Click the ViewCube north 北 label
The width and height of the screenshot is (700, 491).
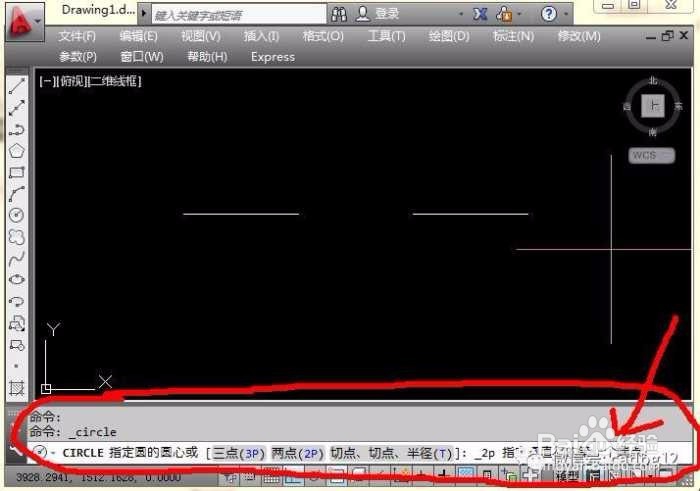pyautogui.click(x=653, y=81)
